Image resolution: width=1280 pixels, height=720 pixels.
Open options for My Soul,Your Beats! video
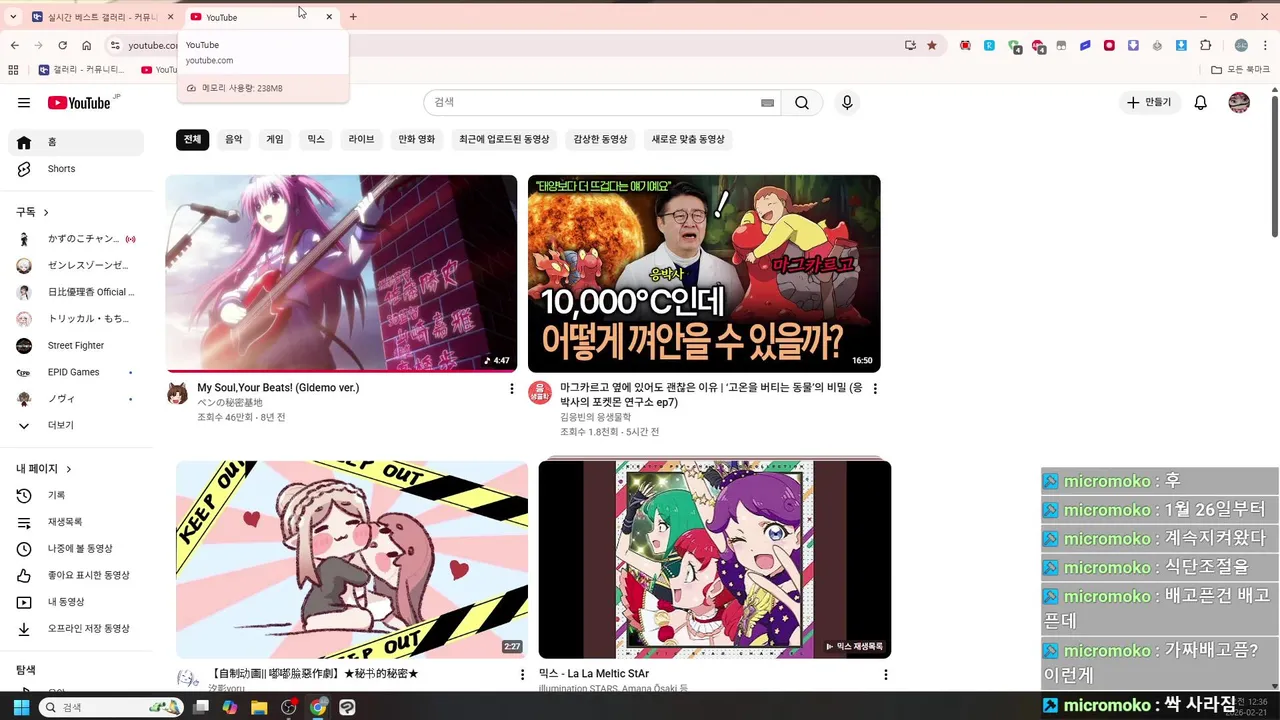pyautogui.click(x=512, y=389)
